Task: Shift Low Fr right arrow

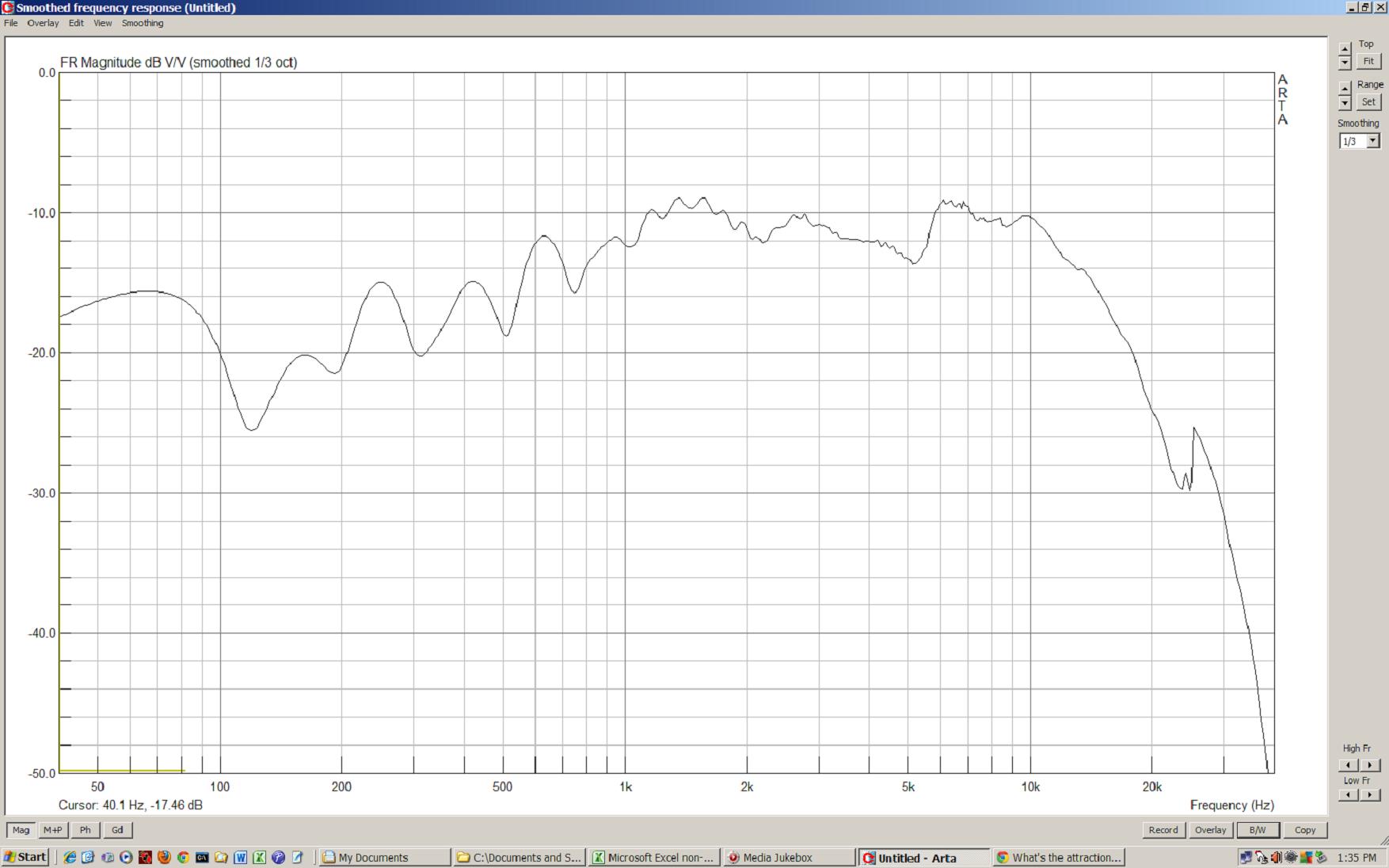Action: (1370, 795)
